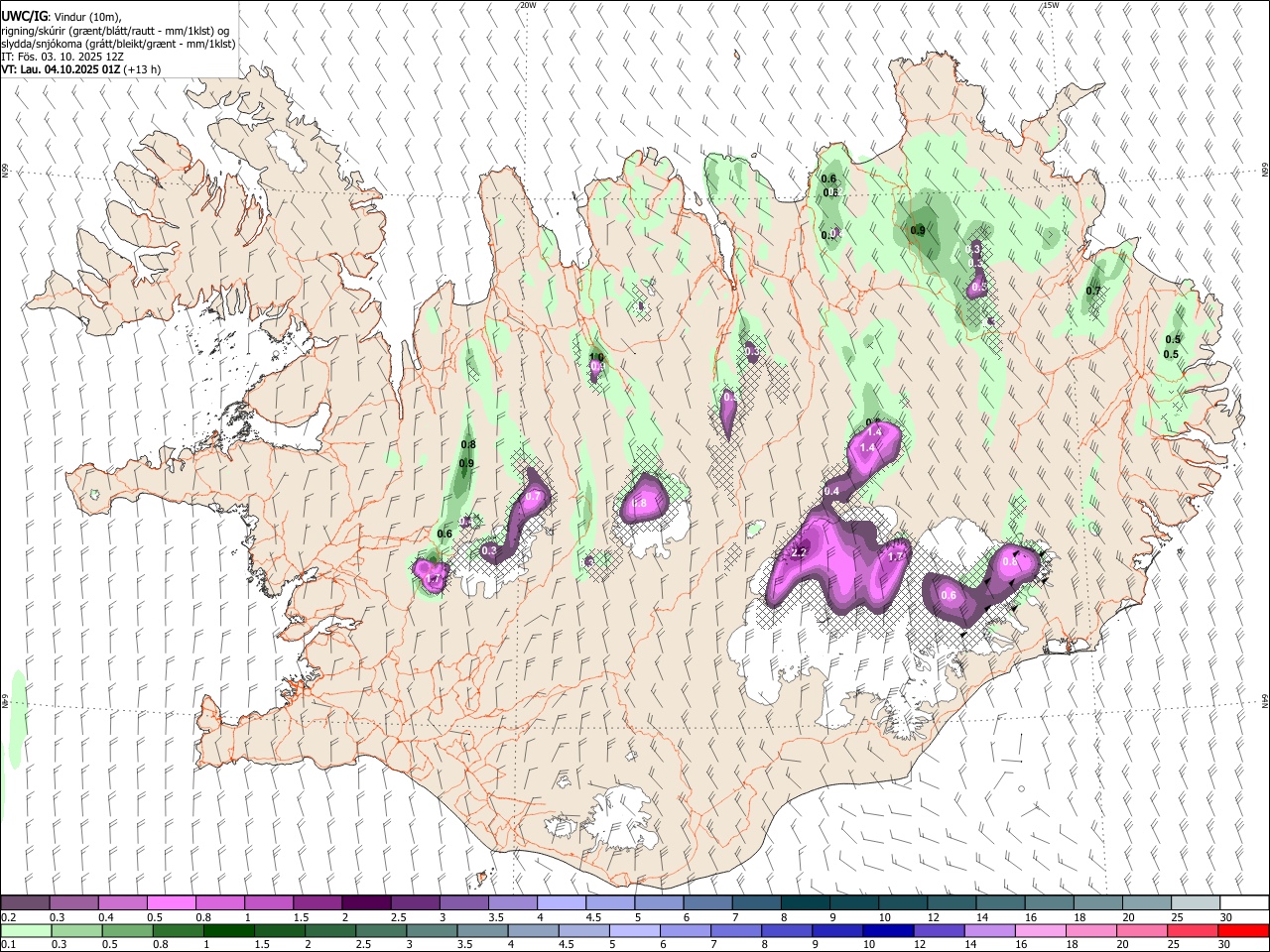Screen dimensions: 1270x952
Task: Select the '15W' longitude label
Action: tap(1051, 5)
